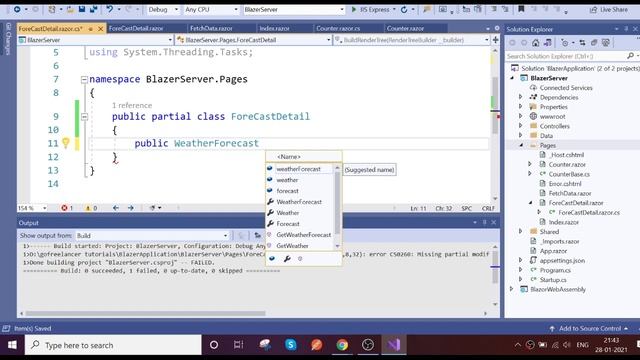The image size is (640, 360).
Task: Select WeatherForecast property suggestion
Action: tap(299, 202)
